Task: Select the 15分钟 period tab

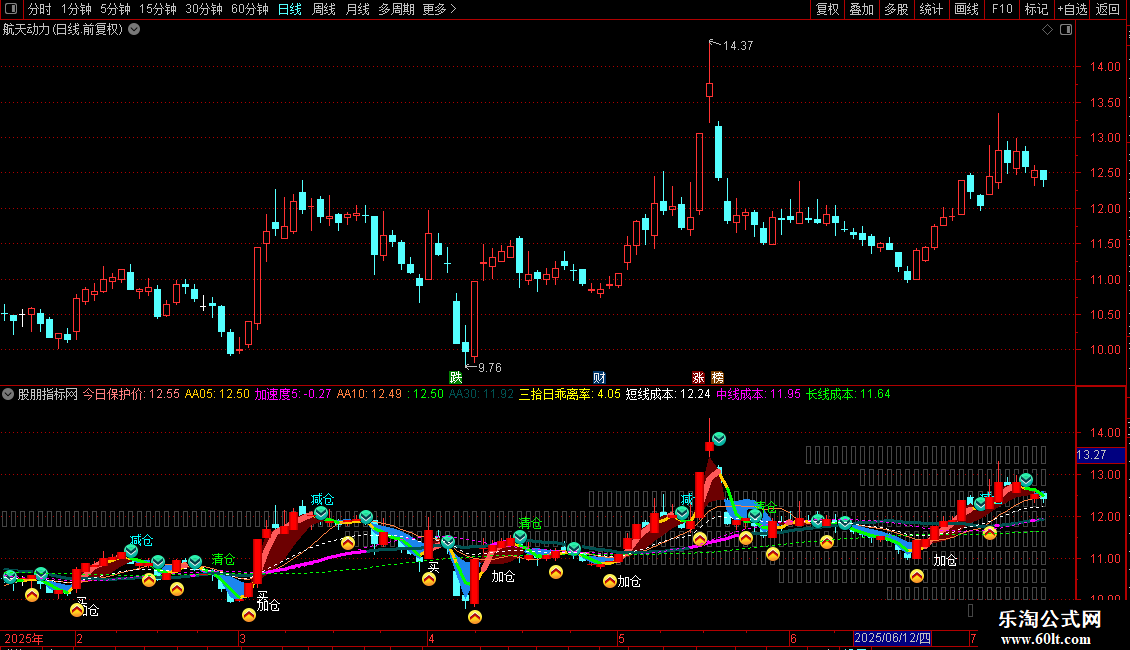Action: 158,9
